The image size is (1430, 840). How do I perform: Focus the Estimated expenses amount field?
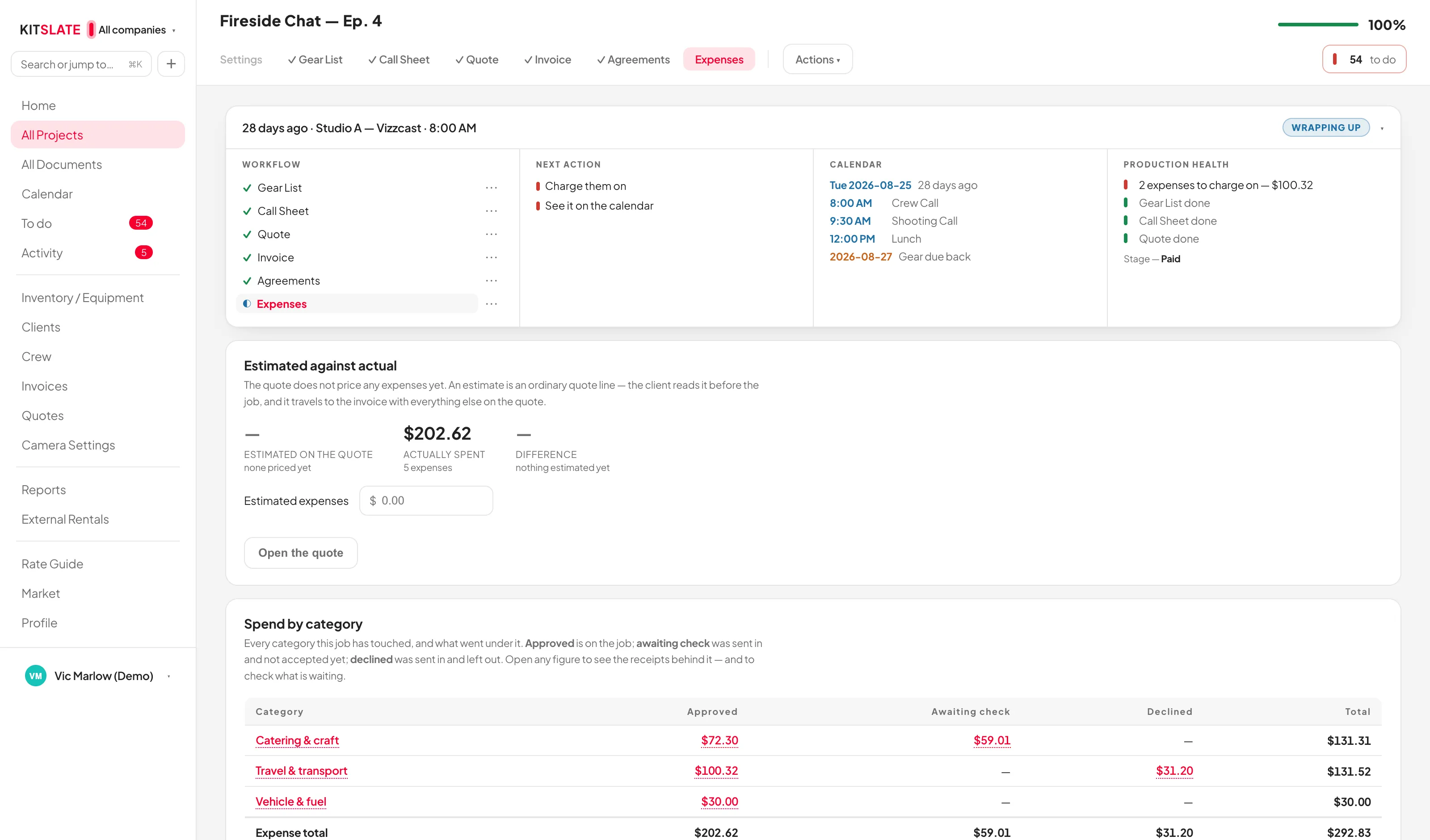coord(426,500)
